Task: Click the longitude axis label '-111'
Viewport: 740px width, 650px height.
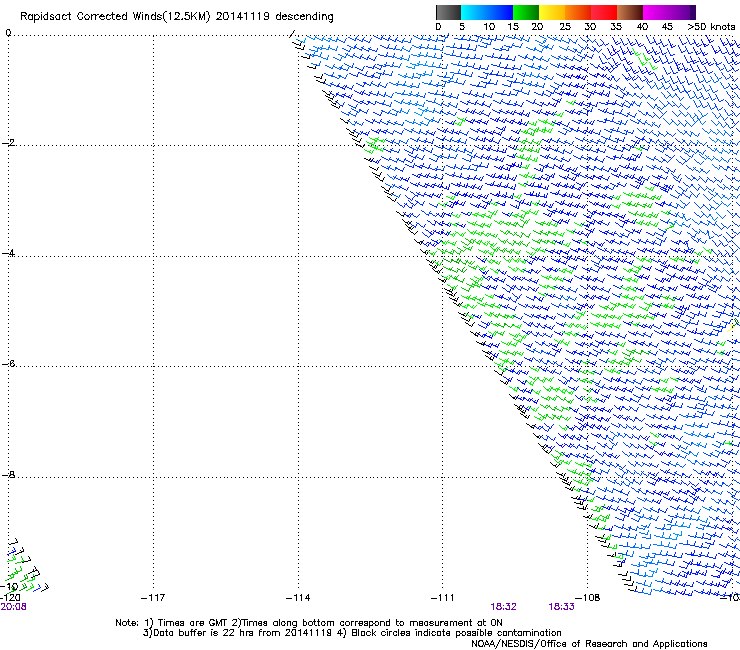Action: point(442,598)
